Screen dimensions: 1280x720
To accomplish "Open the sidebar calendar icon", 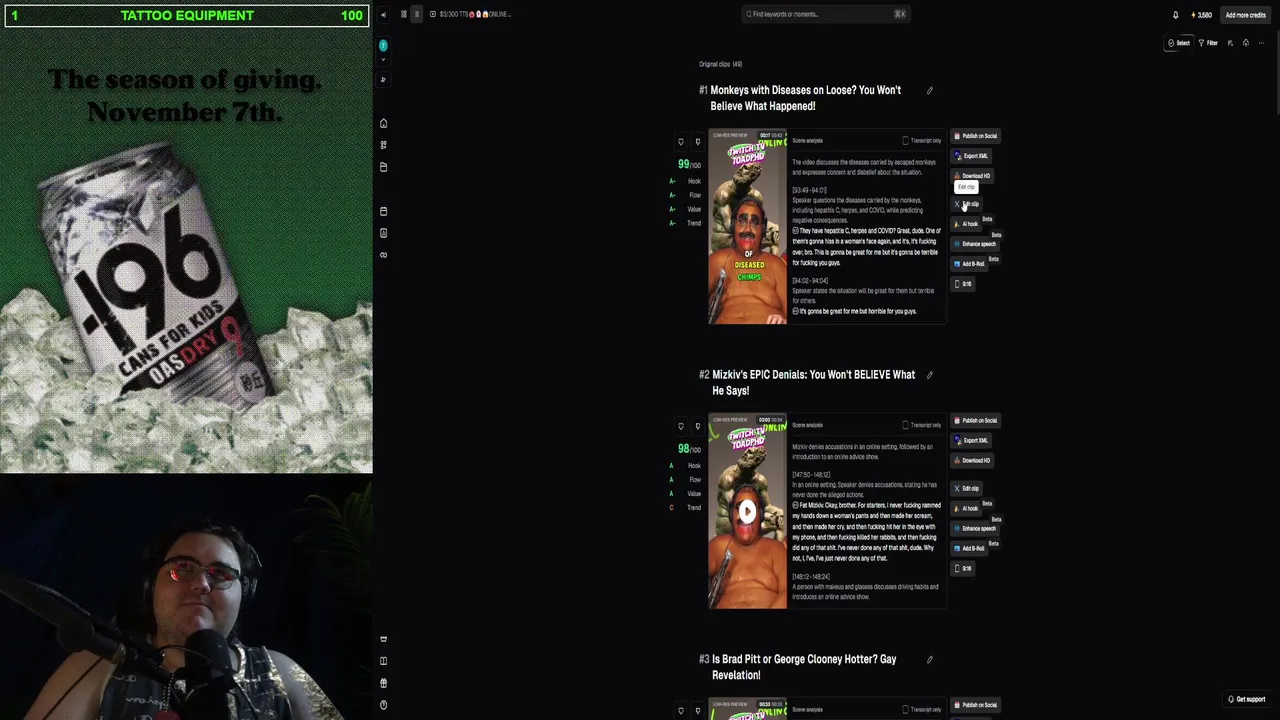I will click(383, 211).
